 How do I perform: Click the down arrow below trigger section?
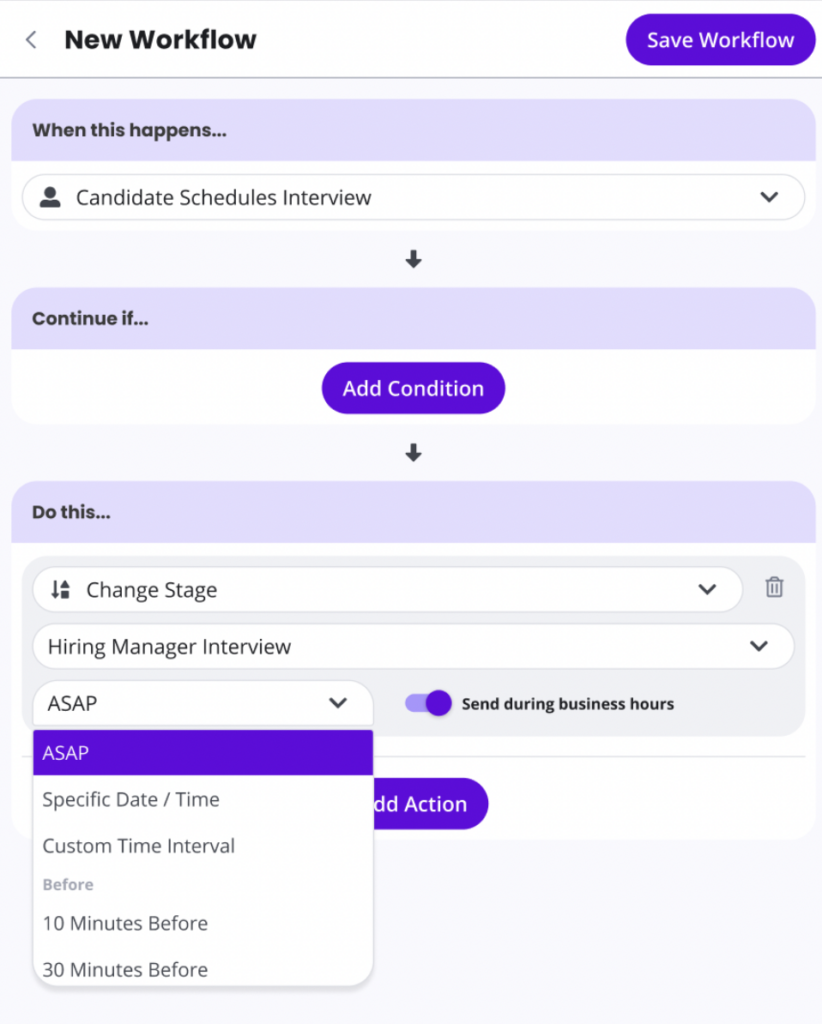(413, 259)
